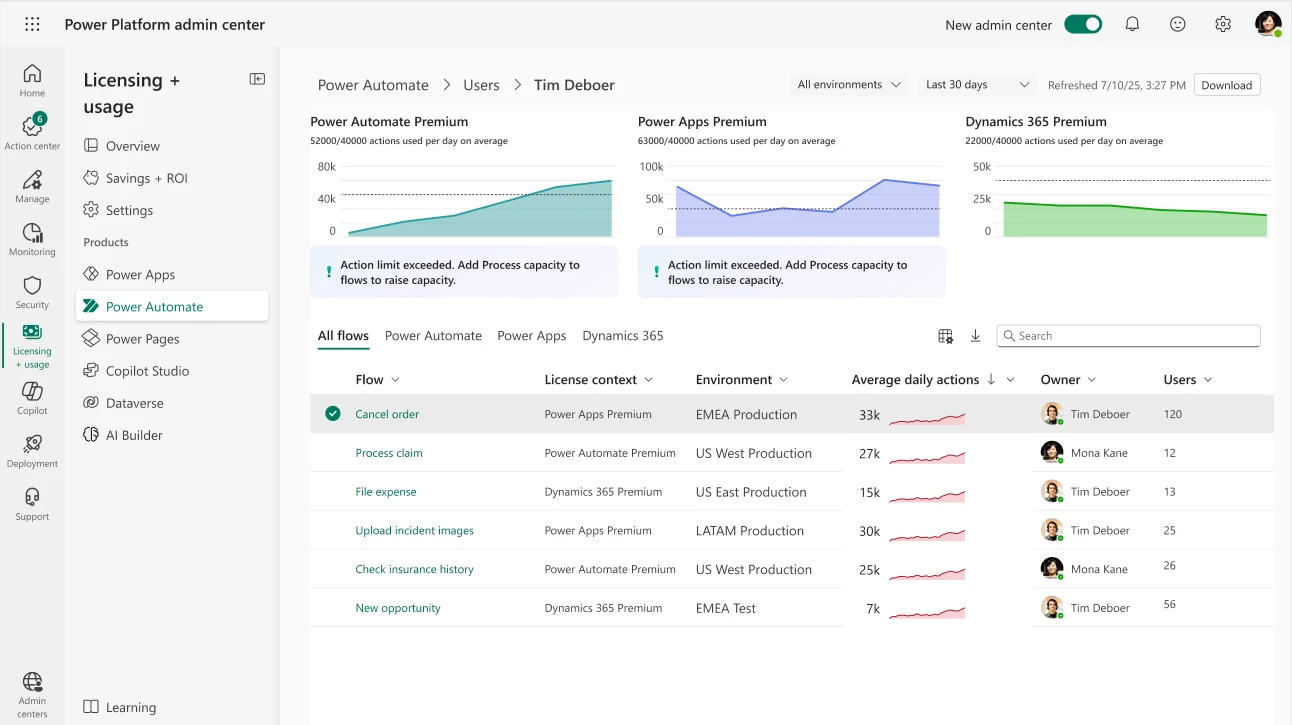Open the user profile avatar
The image size is (1292, 725).
(1268, 24)
